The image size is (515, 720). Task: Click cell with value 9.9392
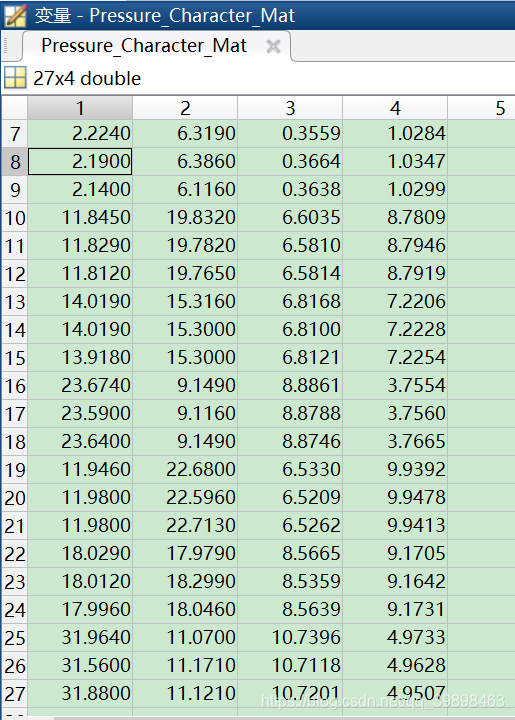tap(395, 470)
